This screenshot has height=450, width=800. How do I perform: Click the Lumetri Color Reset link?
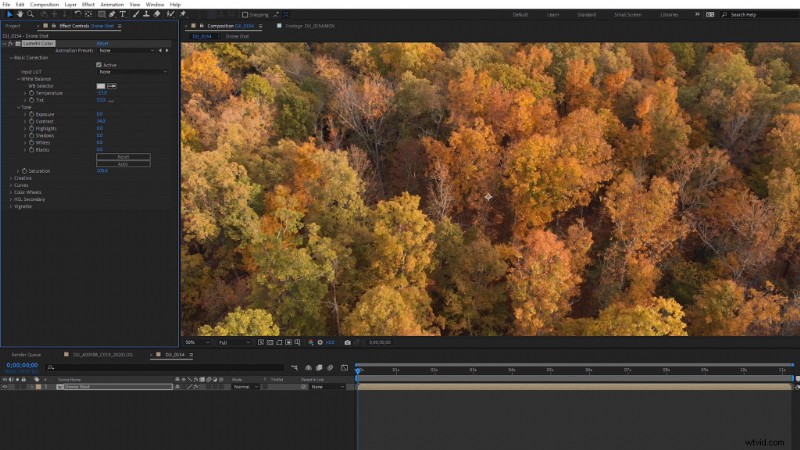pos(102,43)
